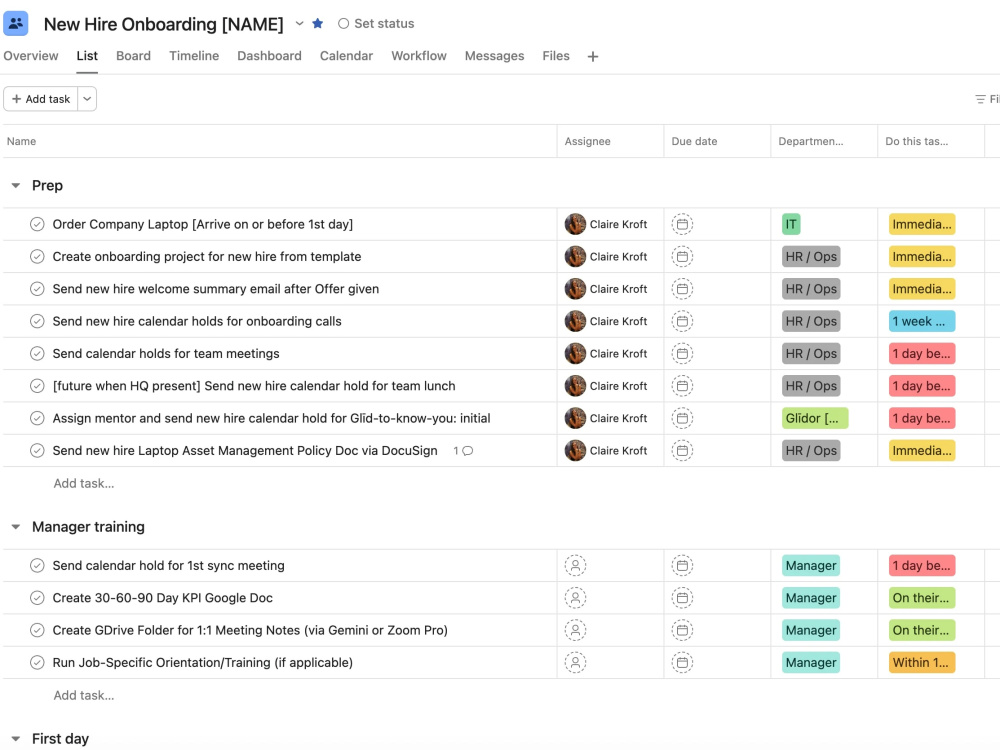
Task: Open Send calendar holds for team meetings task
Action: [166, 353]
